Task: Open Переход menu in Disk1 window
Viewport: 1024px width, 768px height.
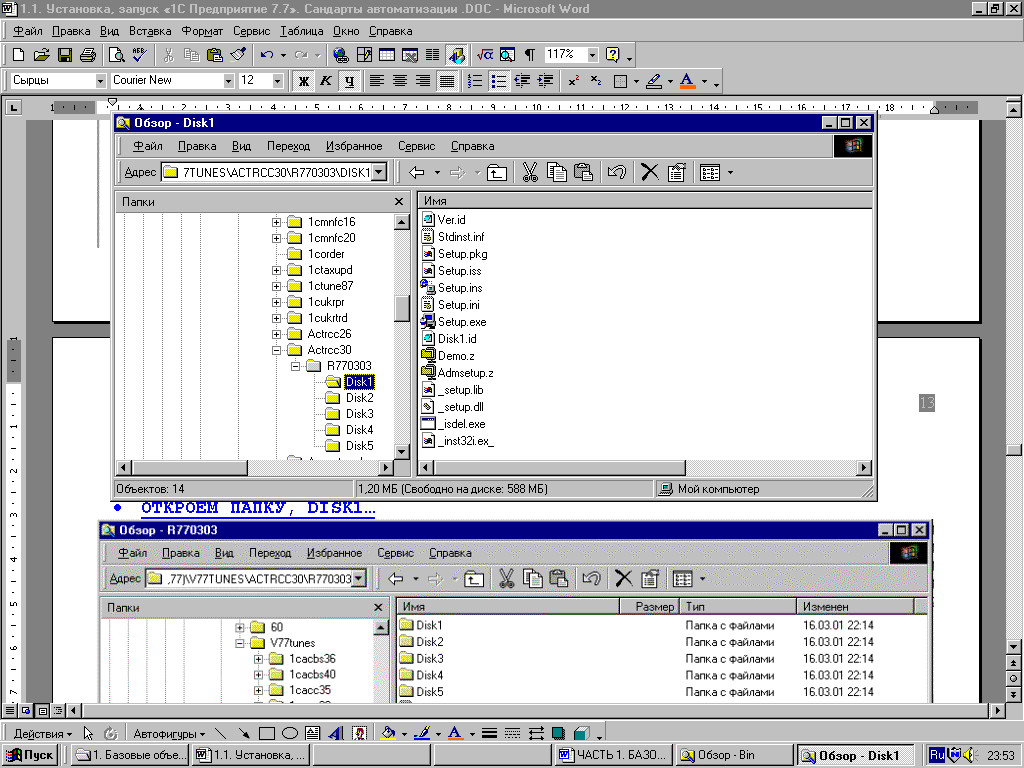Action: click(x=288, y=146)
